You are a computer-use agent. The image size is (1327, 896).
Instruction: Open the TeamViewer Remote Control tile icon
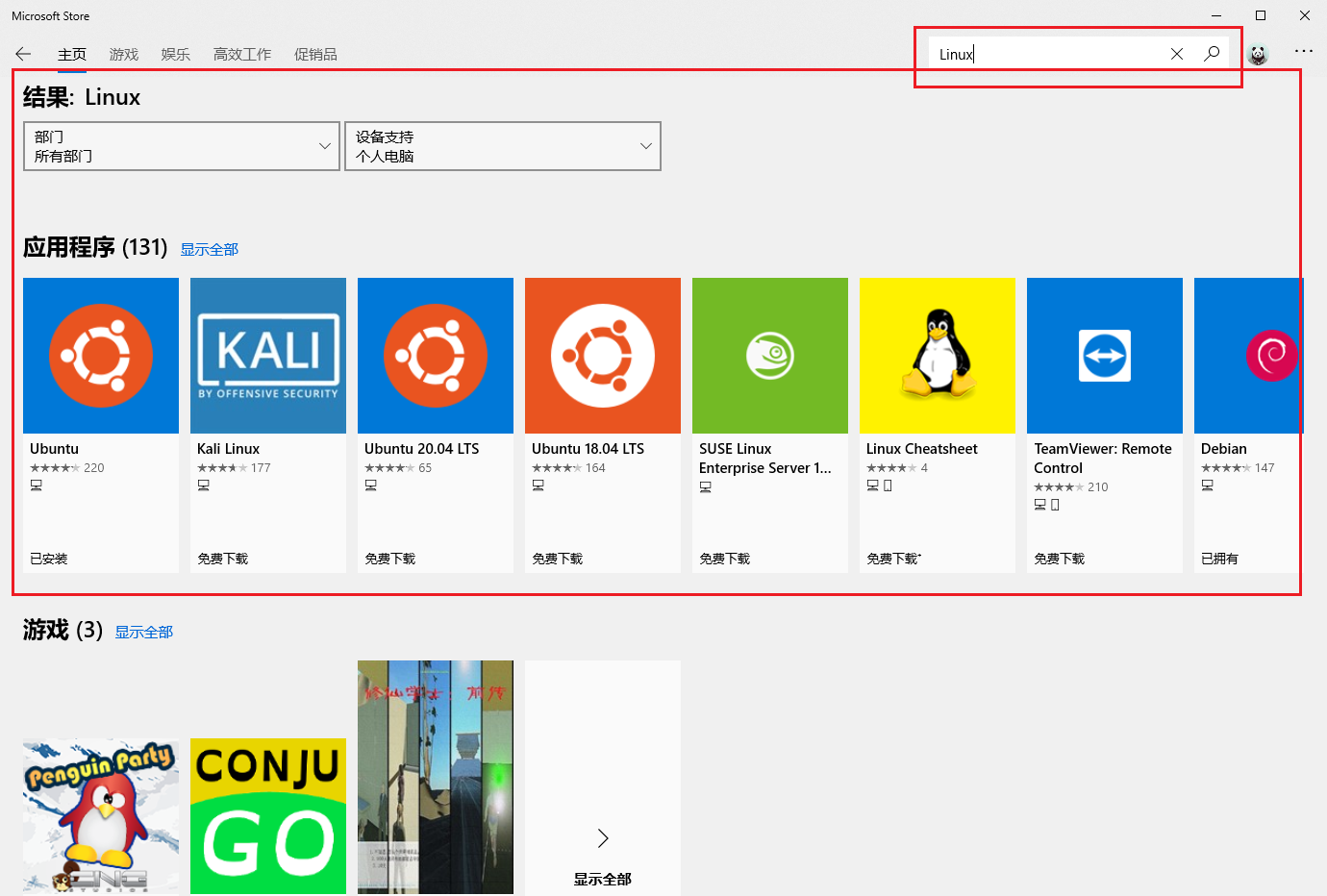click(x=1105, y=356)
